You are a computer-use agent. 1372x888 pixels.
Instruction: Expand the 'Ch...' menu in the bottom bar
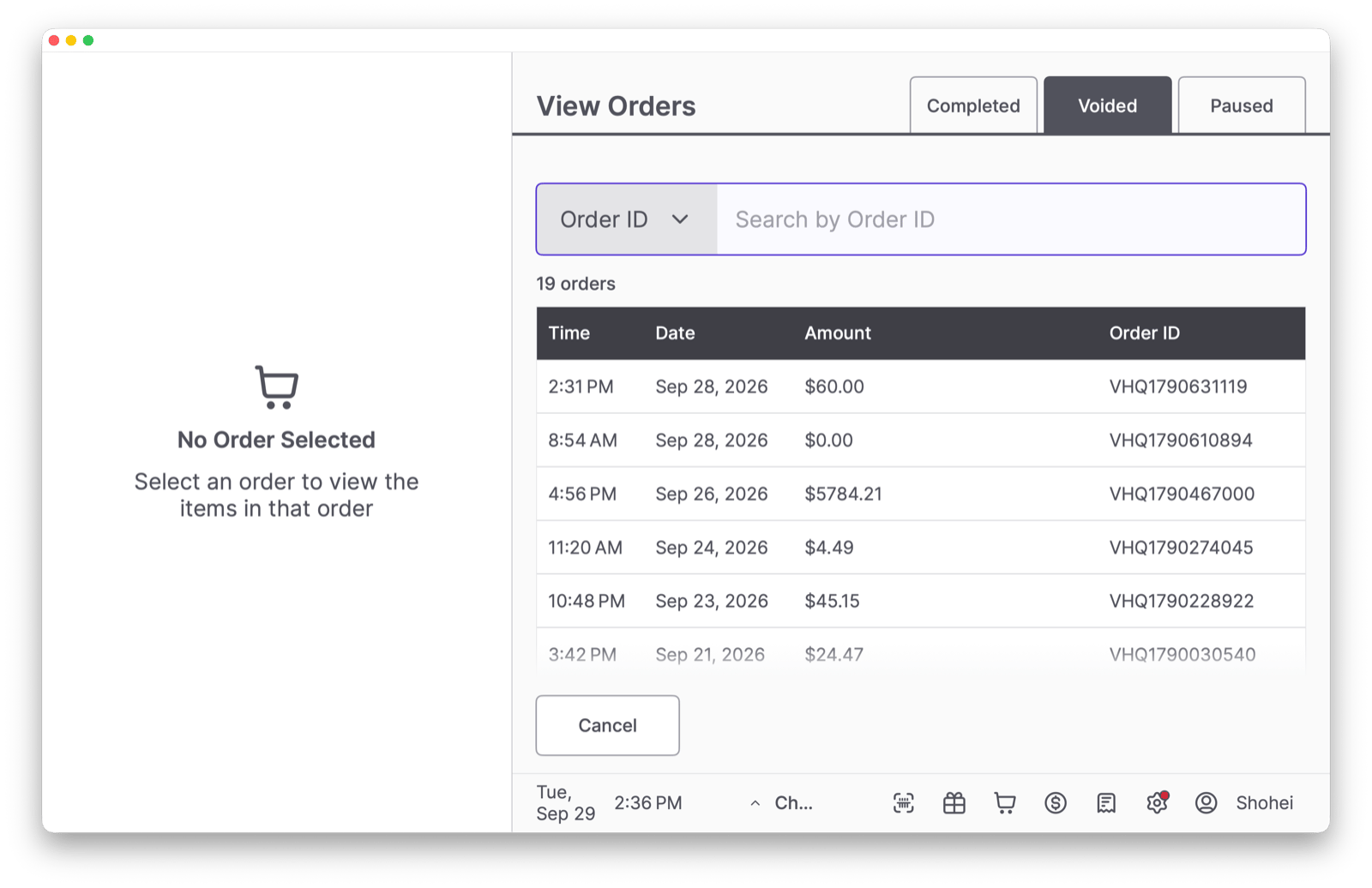782,803
